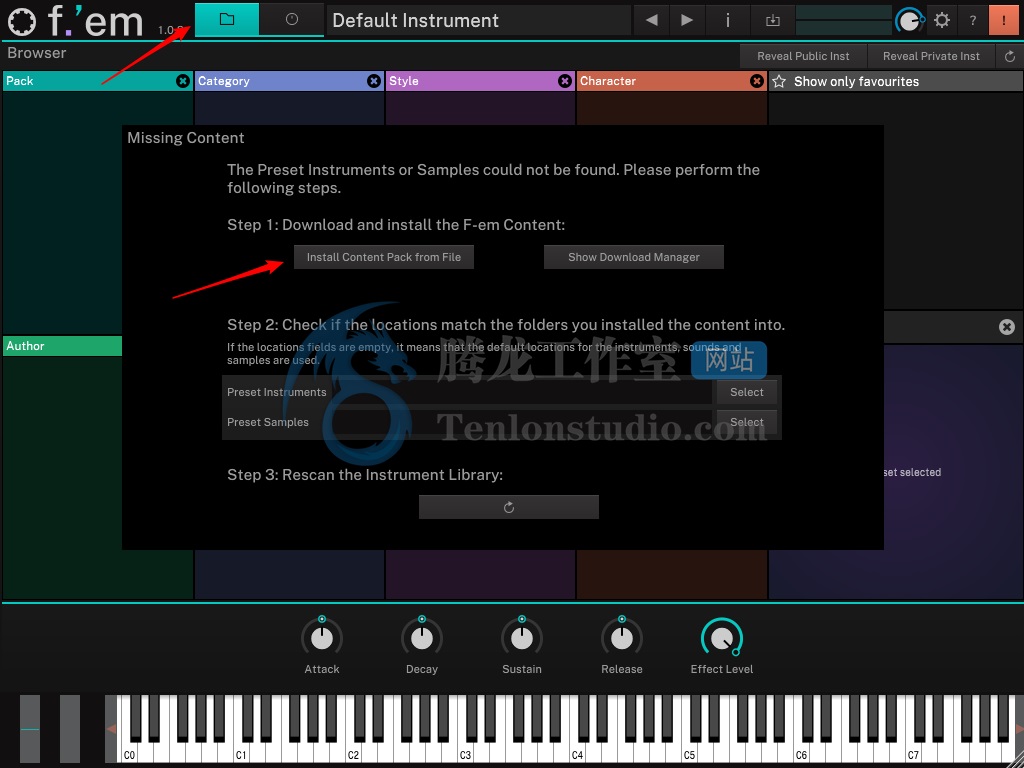Click Select for Preset Instruments location
This screenshot has width=1024, height=768.
click(x=746, y=392)
